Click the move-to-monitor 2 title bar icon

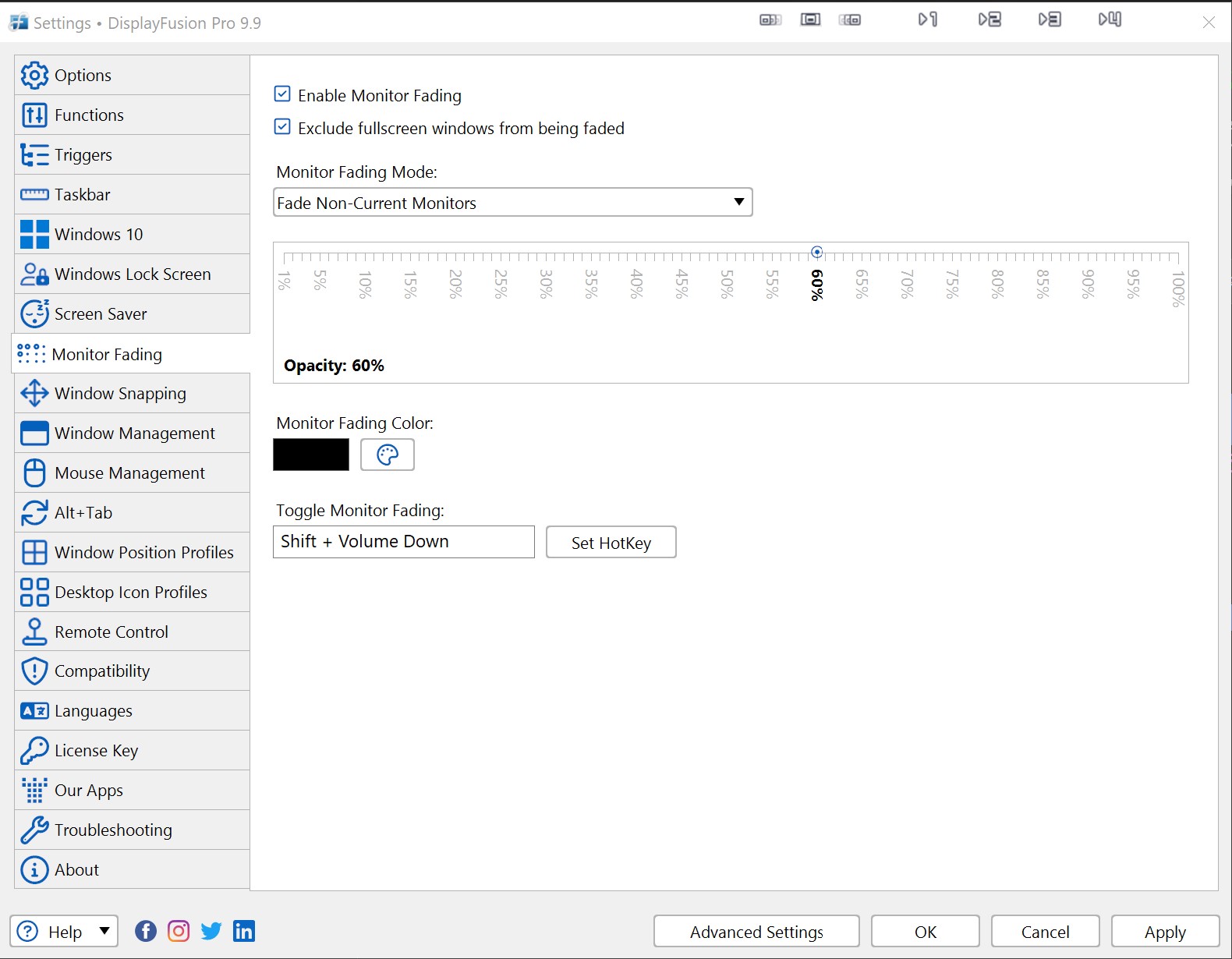click(x=989, y=19)
